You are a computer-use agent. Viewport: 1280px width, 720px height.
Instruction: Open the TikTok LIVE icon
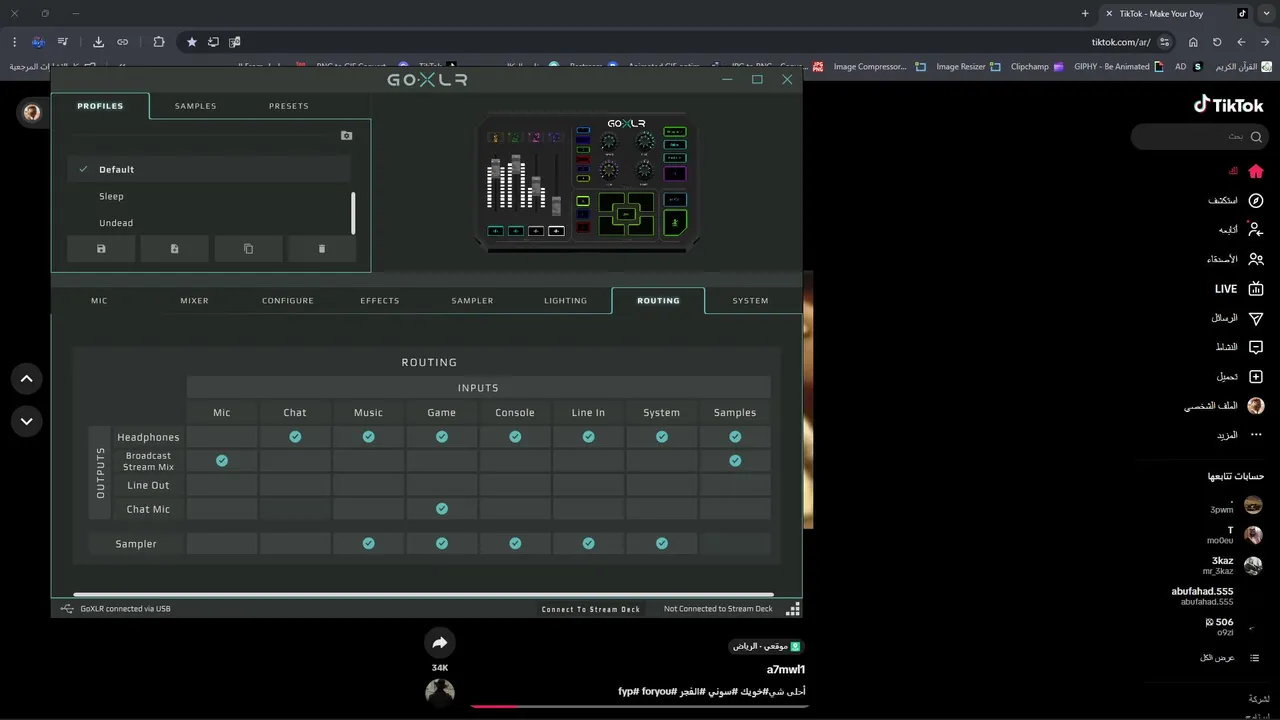point(1256,289)
